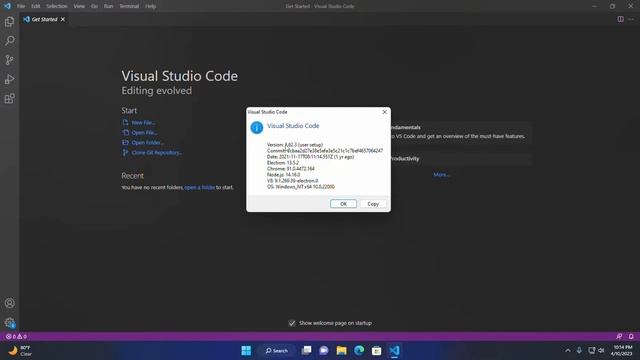Open the Explorer view in activity bar
The width and height of the screenshot is (640, 360).
(9, 22)
